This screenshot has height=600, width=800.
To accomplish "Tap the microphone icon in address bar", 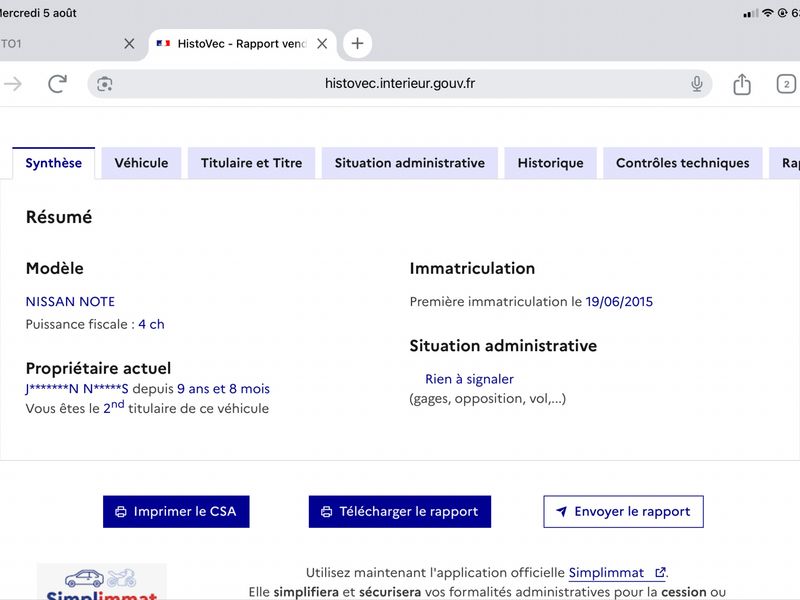I will click(x=696, y=84).
